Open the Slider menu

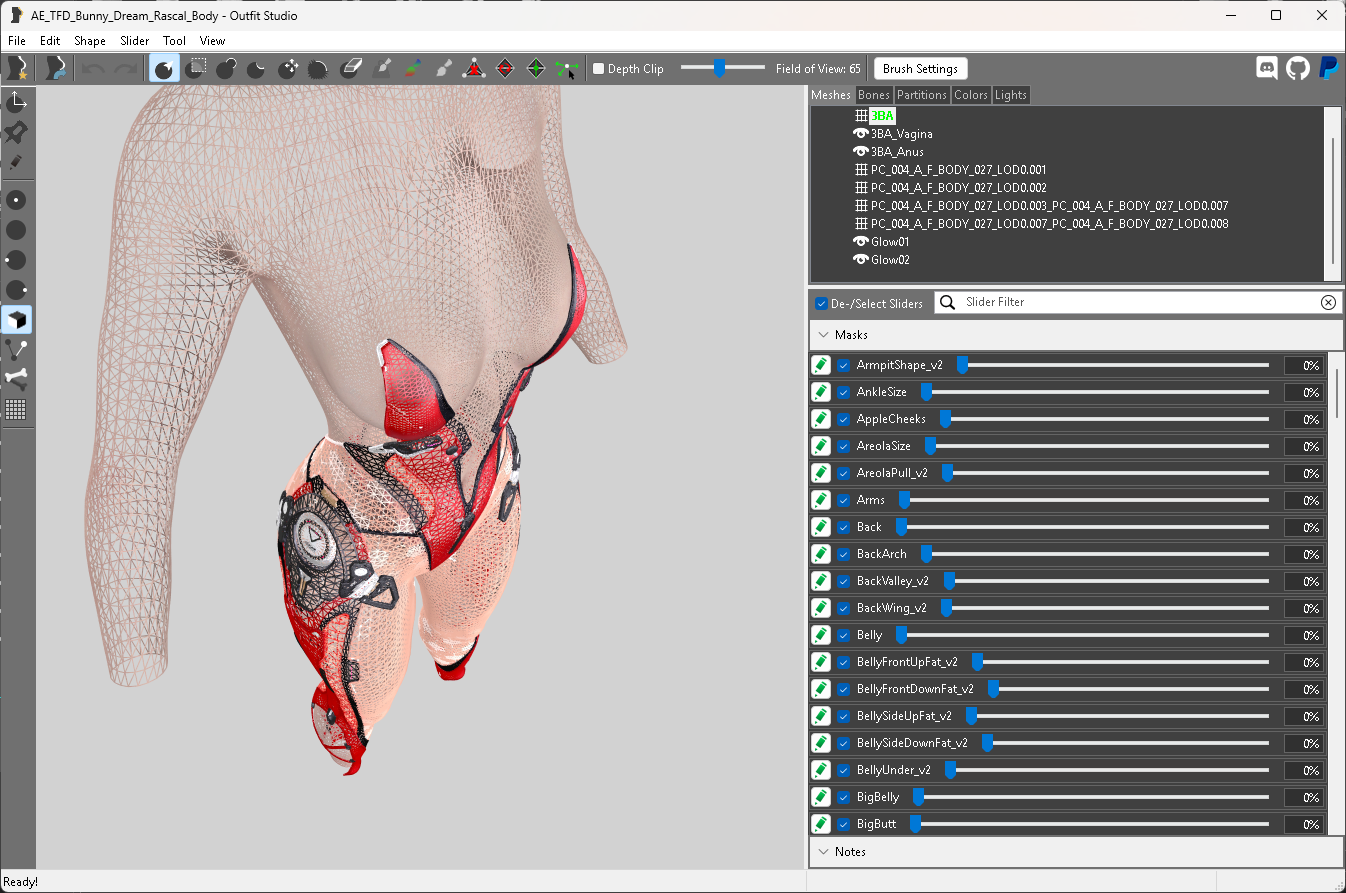(x=135, y=41)
